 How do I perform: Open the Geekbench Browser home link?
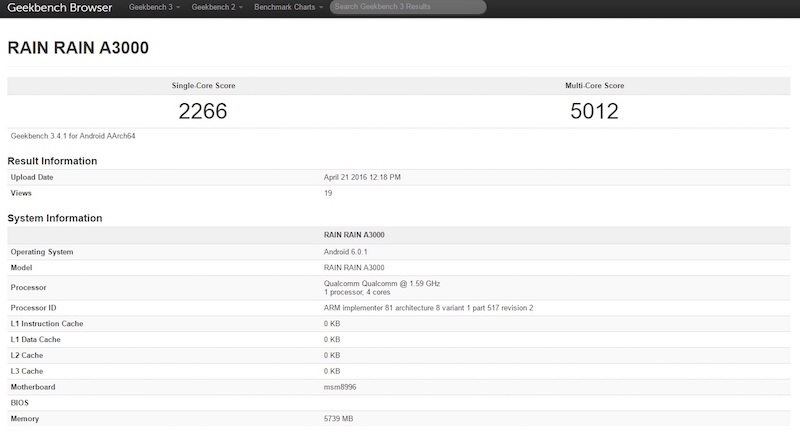point(59,8)
